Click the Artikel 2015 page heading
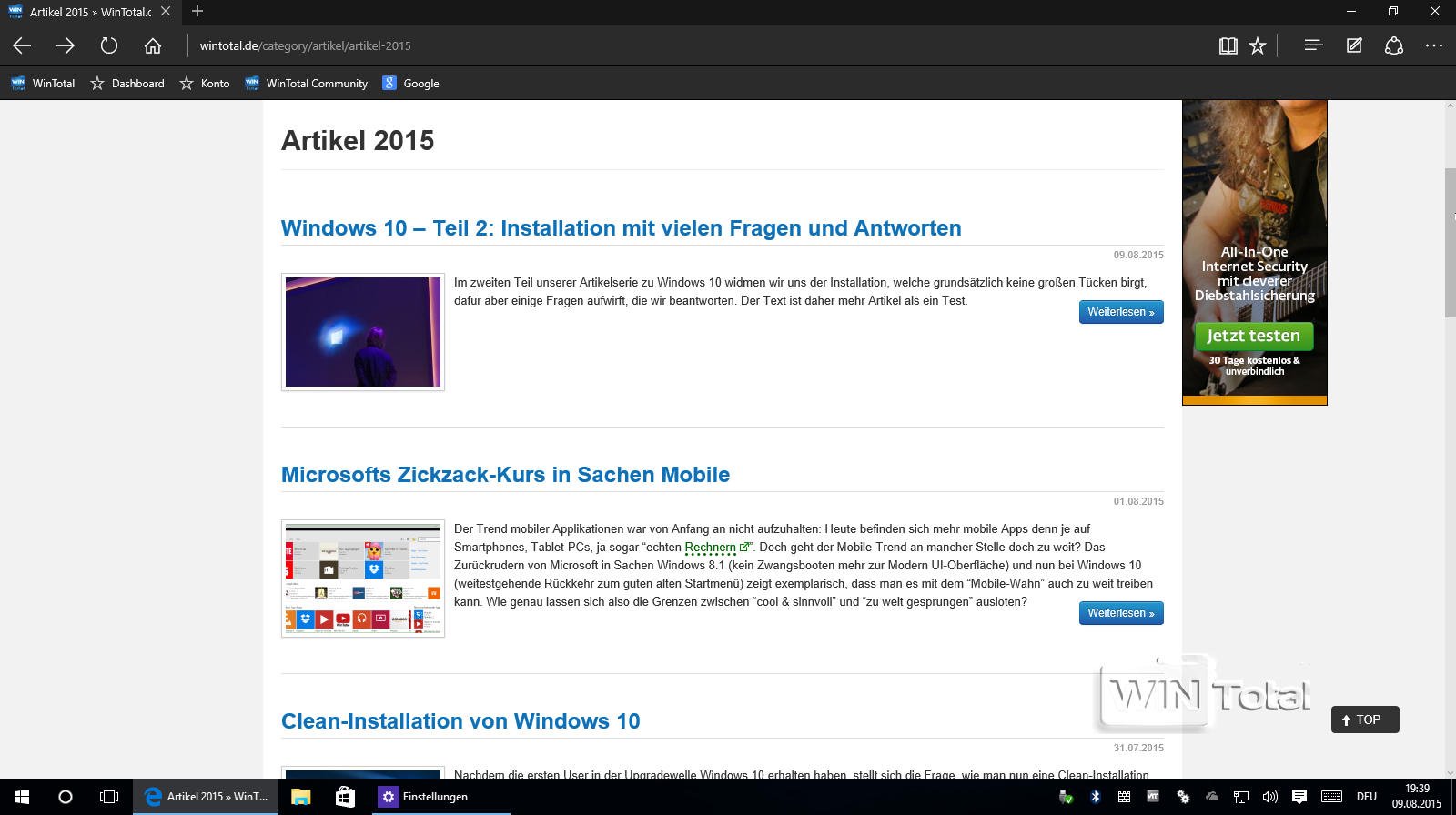Image resolution: width=1456 pixels, height=815 pixels. click(x=358, y=141)
